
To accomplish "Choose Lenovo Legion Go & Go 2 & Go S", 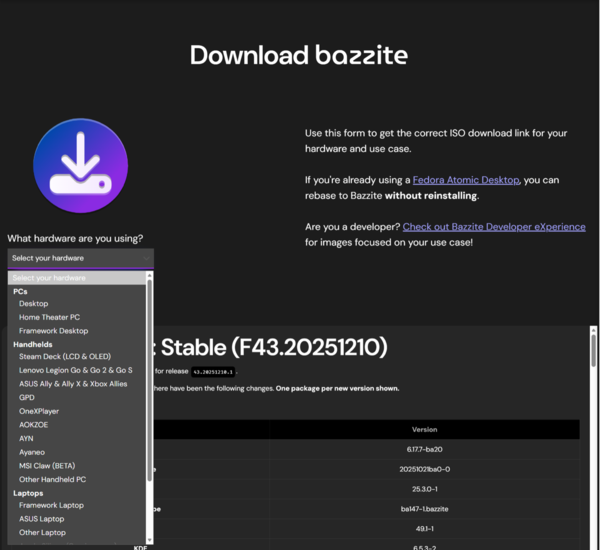I will tap(77, 370).
